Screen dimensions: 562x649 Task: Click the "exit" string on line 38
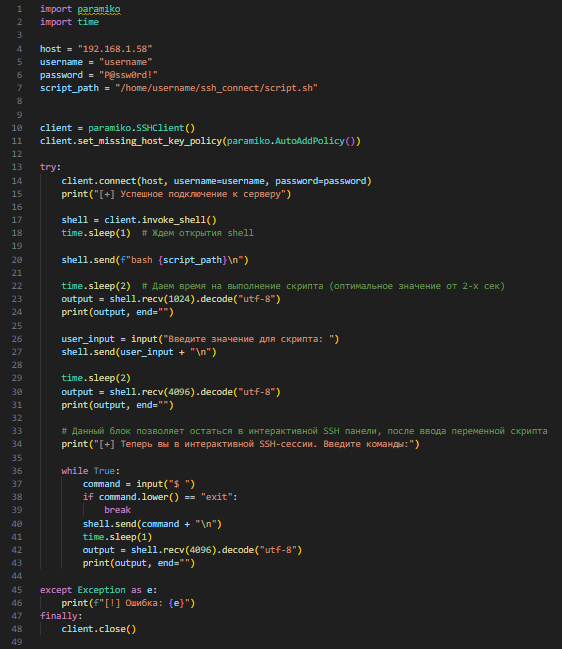tap(216, 497)
